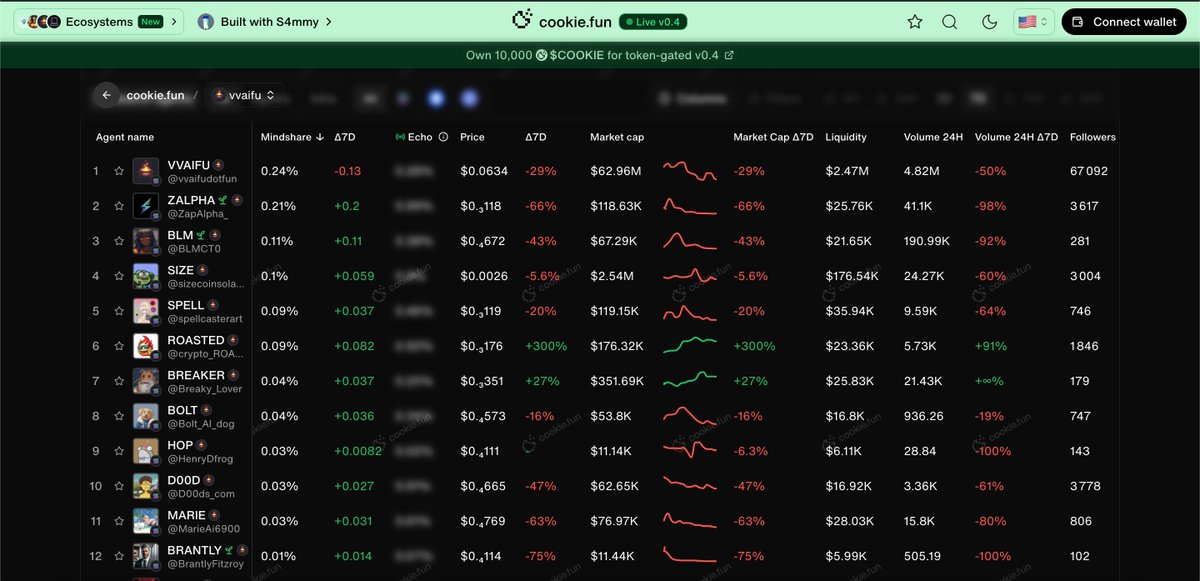Image resolution: width=1200 pixels, height=581 pixels.
Task: Click the ROASTED price change +300%
Action: pos(546,346)
